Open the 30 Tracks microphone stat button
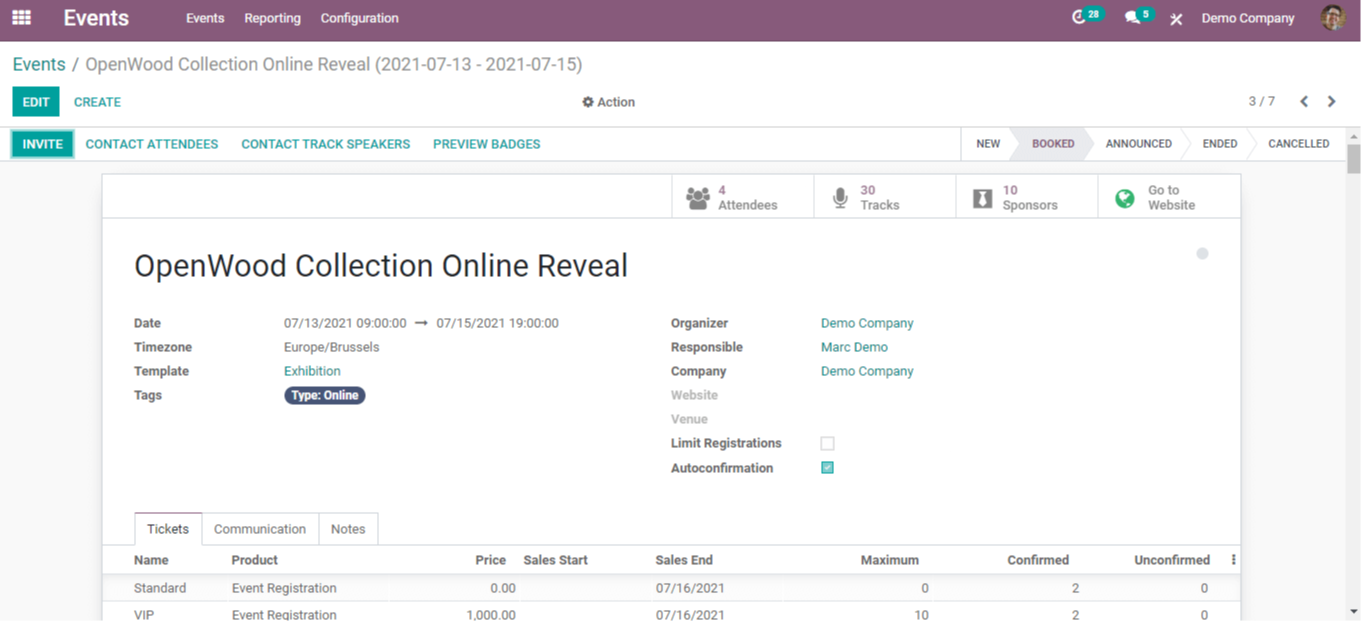 pyautogui.click(x=885, y=197)
